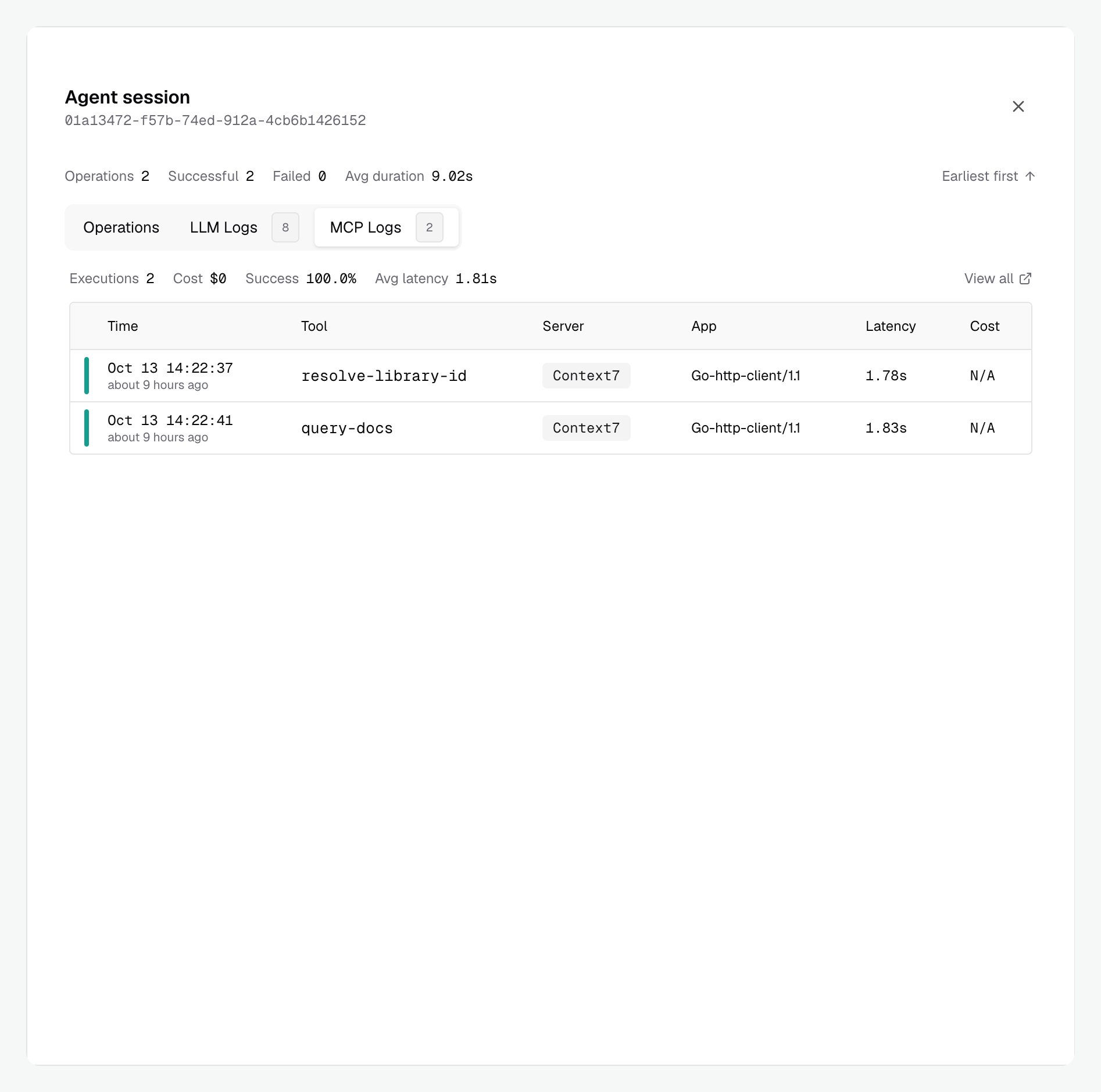Click the Avg duration 9.02s stat

point(409,176)
